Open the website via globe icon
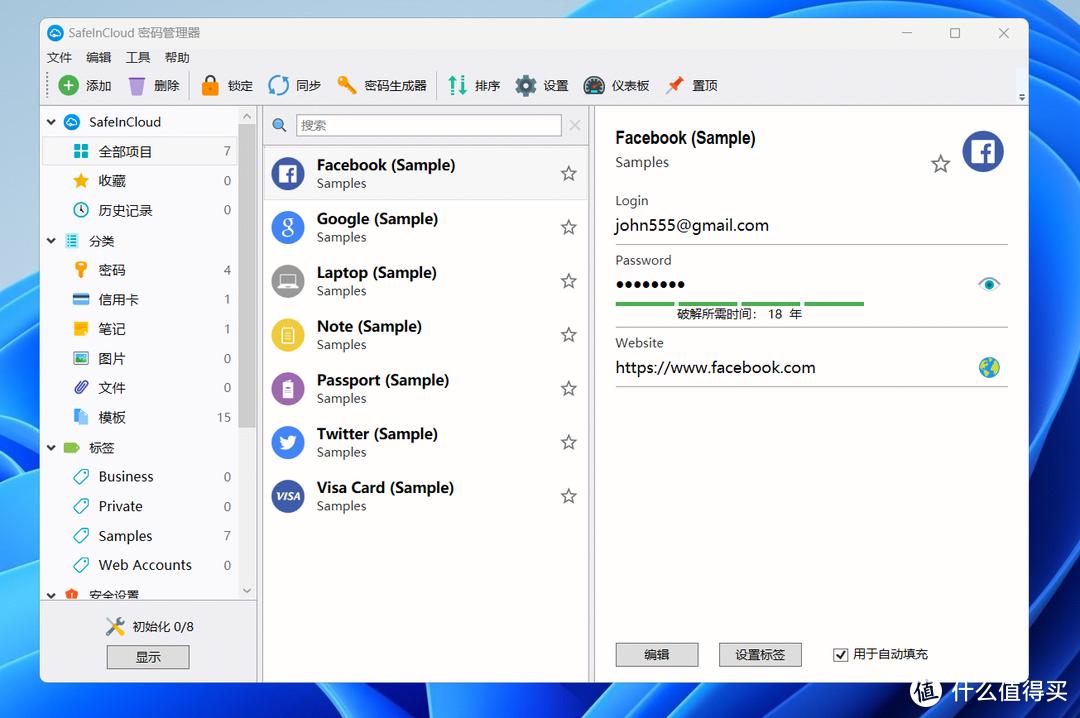 tap(989, 368)
